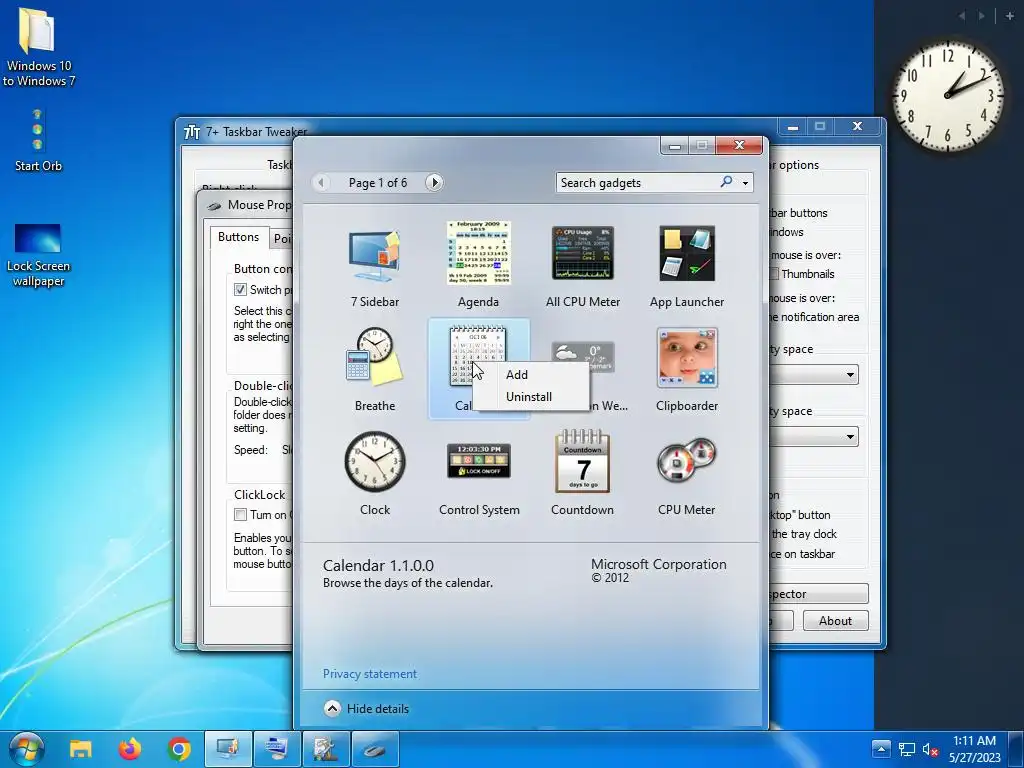Show hidden system tray icons
This screenshot has width=1024, height=768.
click(x=880, y=749)
